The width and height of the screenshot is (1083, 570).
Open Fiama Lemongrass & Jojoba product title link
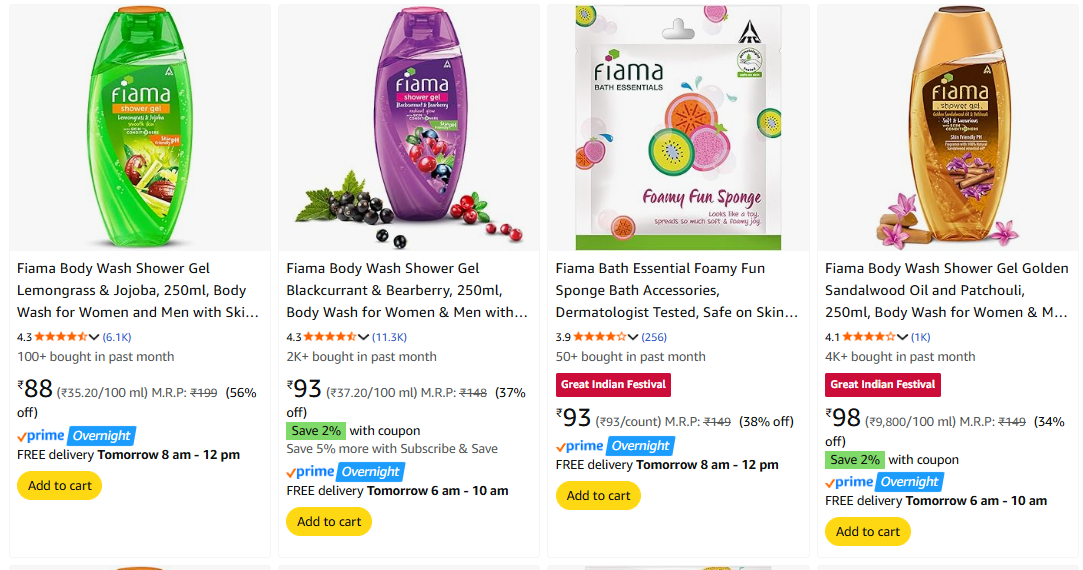click(x=137, y=290)
